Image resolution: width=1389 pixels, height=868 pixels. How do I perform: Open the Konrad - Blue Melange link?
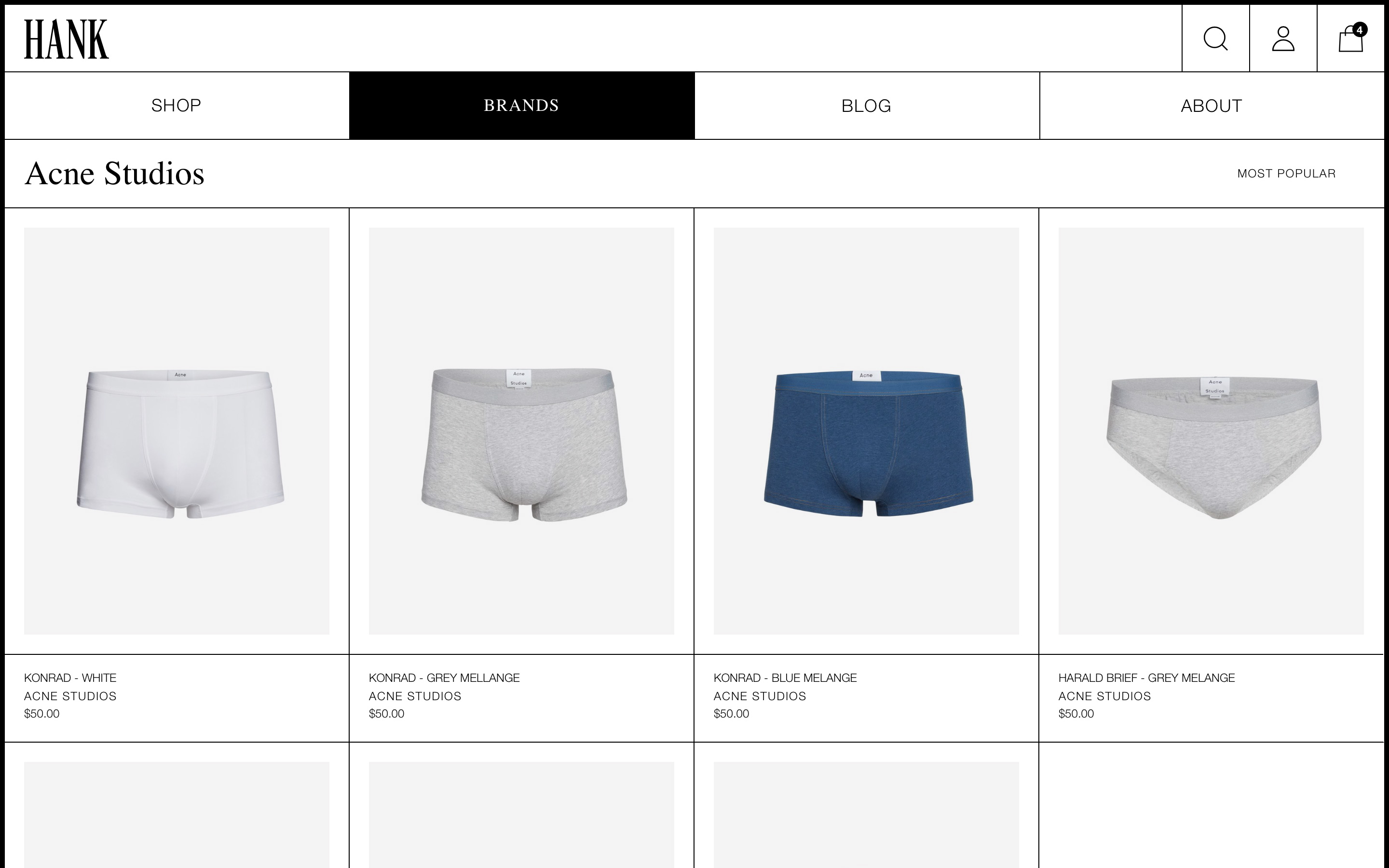click(785, 678)
